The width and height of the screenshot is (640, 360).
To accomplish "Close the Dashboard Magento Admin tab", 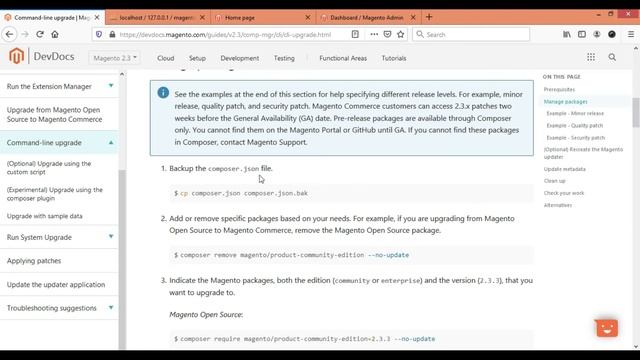I will pos(413,18).
